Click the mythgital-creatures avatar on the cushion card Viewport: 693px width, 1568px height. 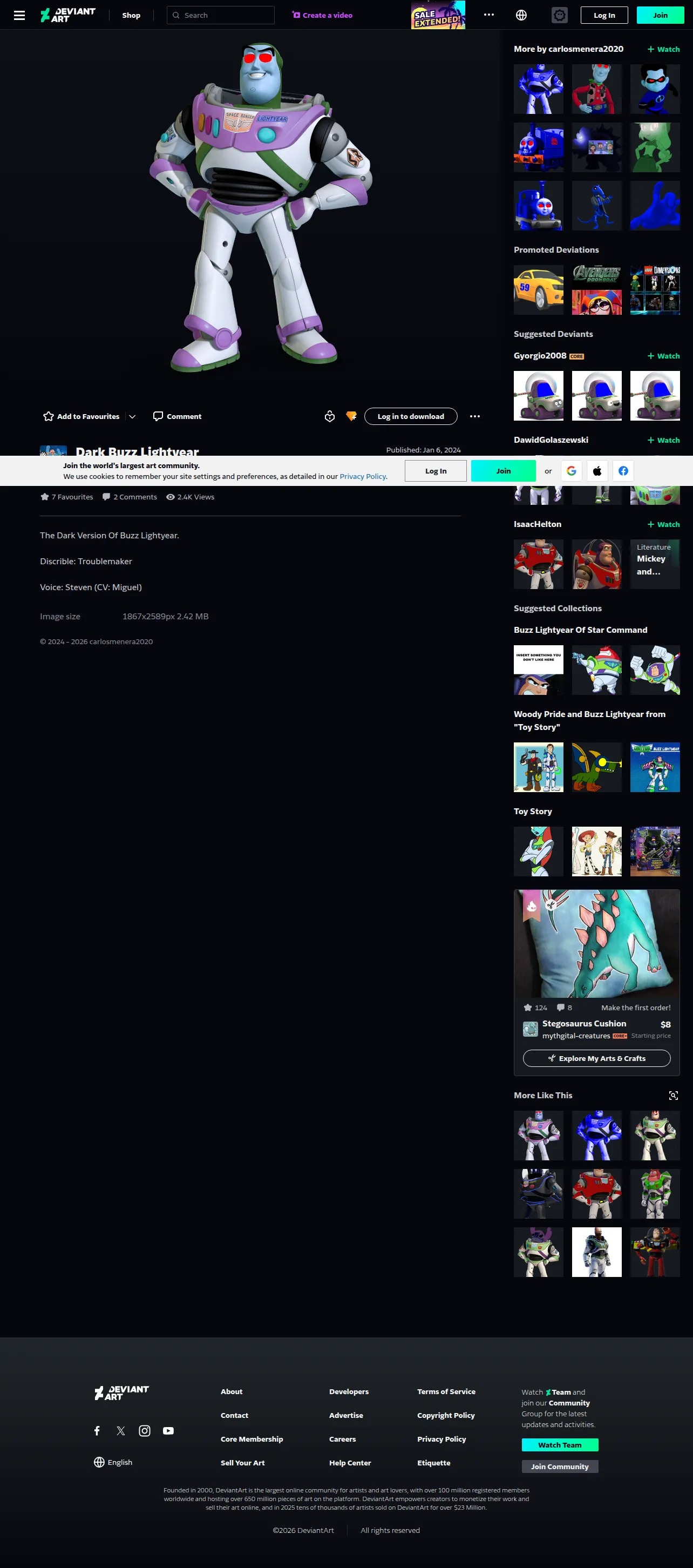[531, 1029]
